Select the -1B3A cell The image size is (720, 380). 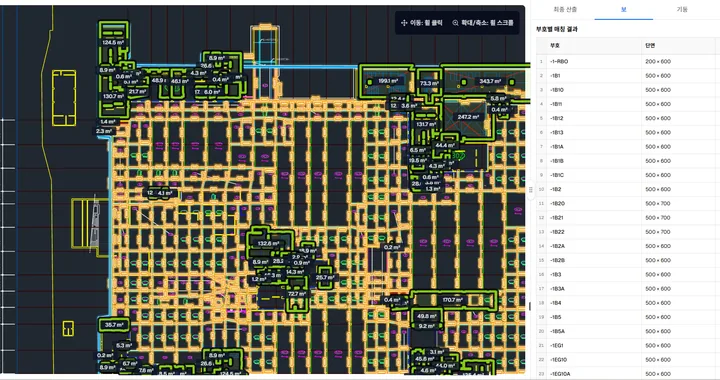[x=593, y=289]
